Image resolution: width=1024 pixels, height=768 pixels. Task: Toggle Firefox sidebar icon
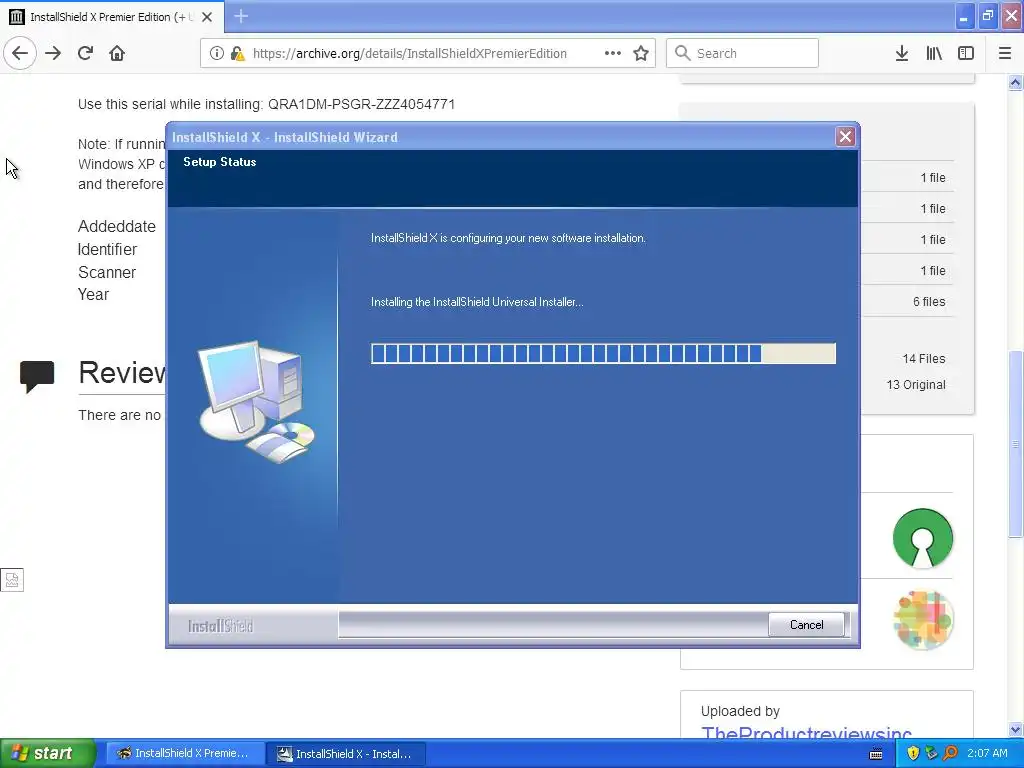pyautogui.click(x=966, y=53)
